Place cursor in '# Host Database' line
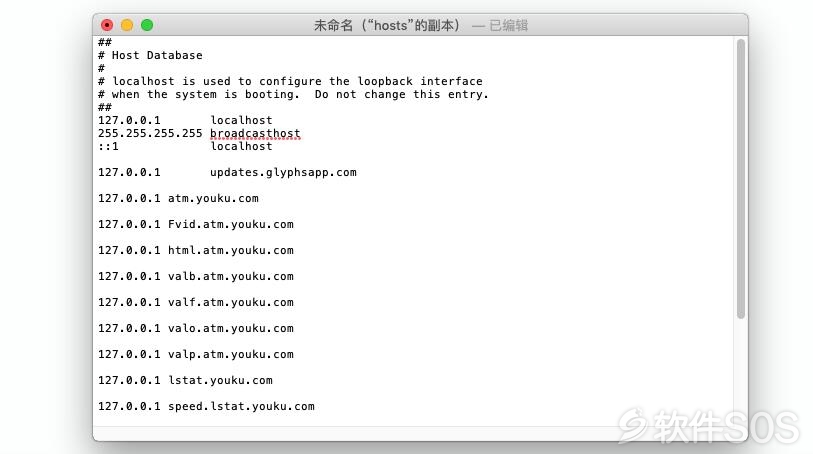The height and width of the screenshot is (454, 813). 150,55
